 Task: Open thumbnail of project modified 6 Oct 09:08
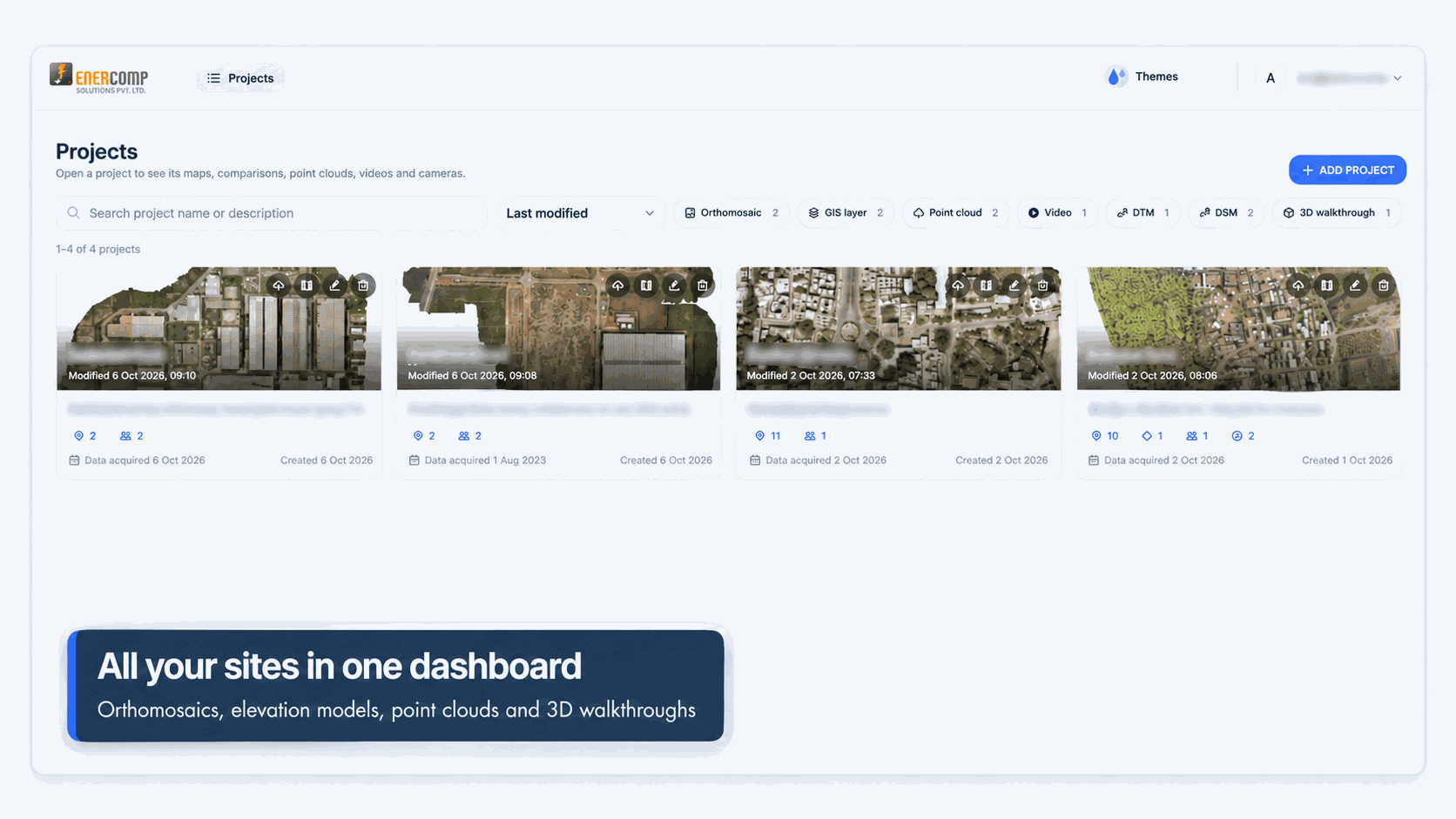(558, 328)
